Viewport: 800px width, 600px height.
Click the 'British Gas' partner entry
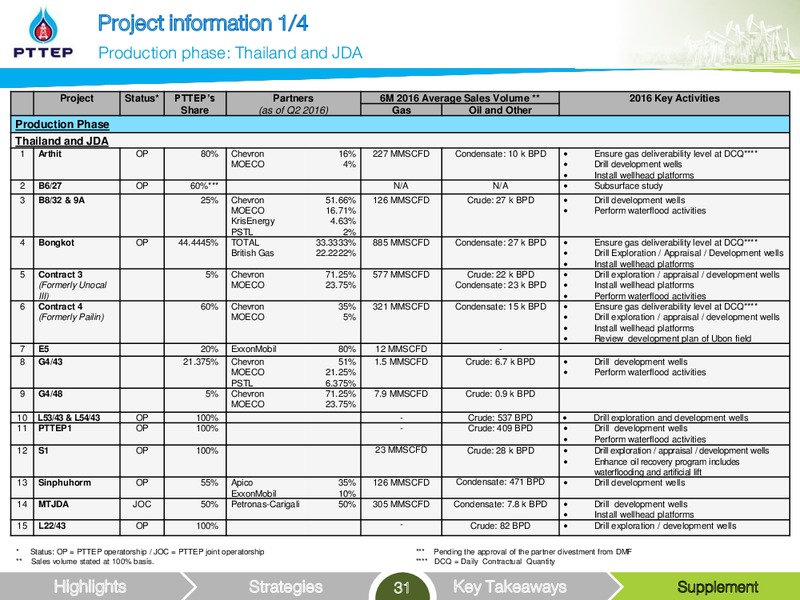(x=253, y=253)
